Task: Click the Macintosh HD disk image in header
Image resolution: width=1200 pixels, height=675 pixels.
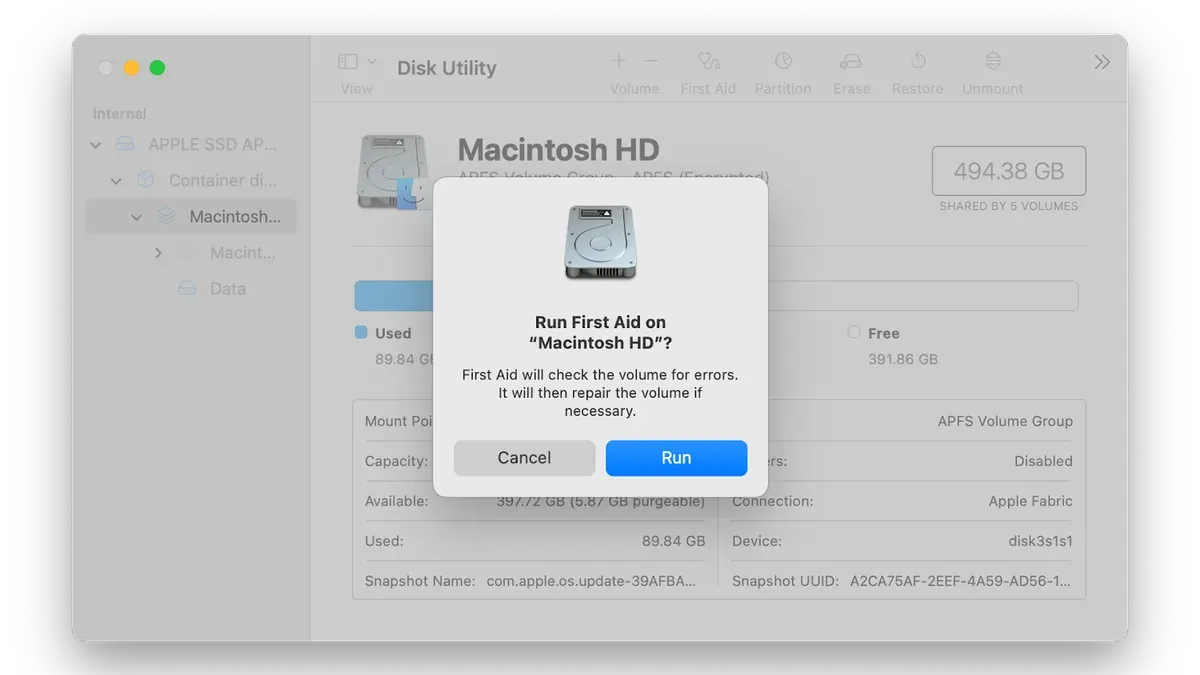Action: [x=394, y=172]
